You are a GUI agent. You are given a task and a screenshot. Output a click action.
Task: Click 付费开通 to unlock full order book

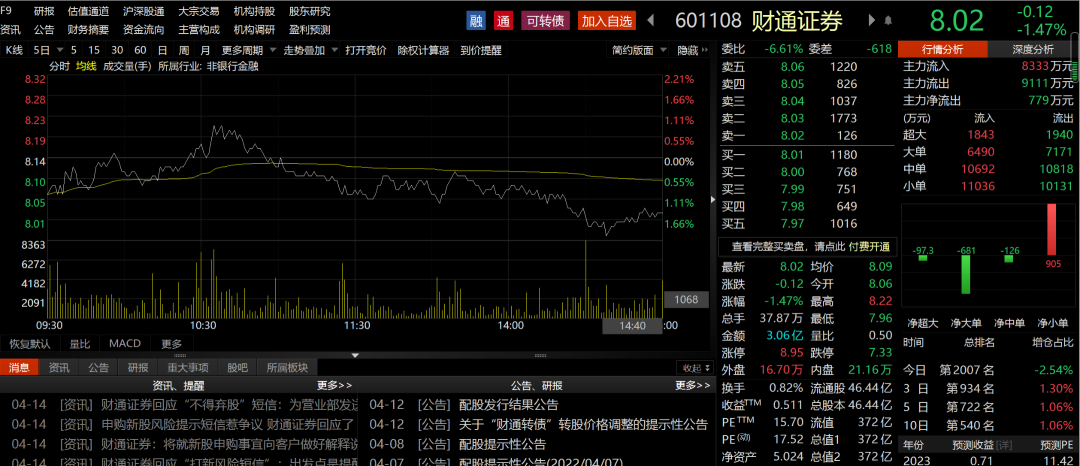point(869,246)
